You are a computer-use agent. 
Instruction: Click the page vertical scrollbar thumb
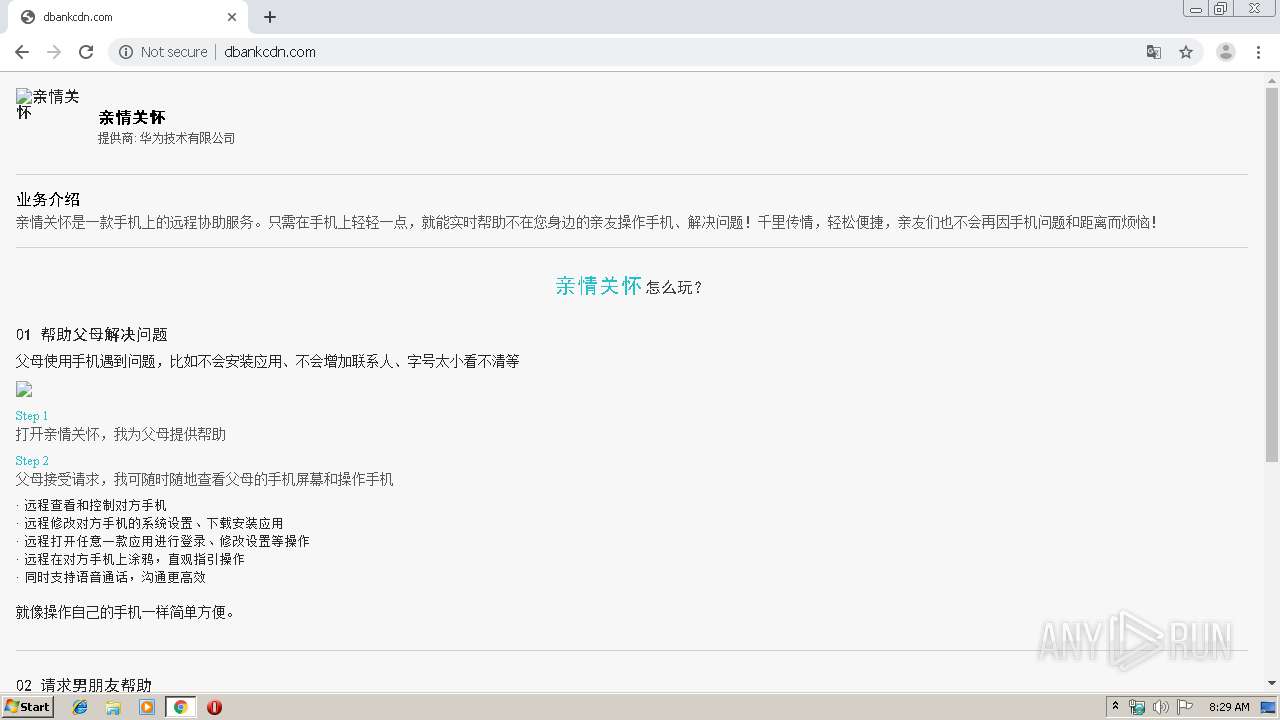click(x=1272, y=275)
